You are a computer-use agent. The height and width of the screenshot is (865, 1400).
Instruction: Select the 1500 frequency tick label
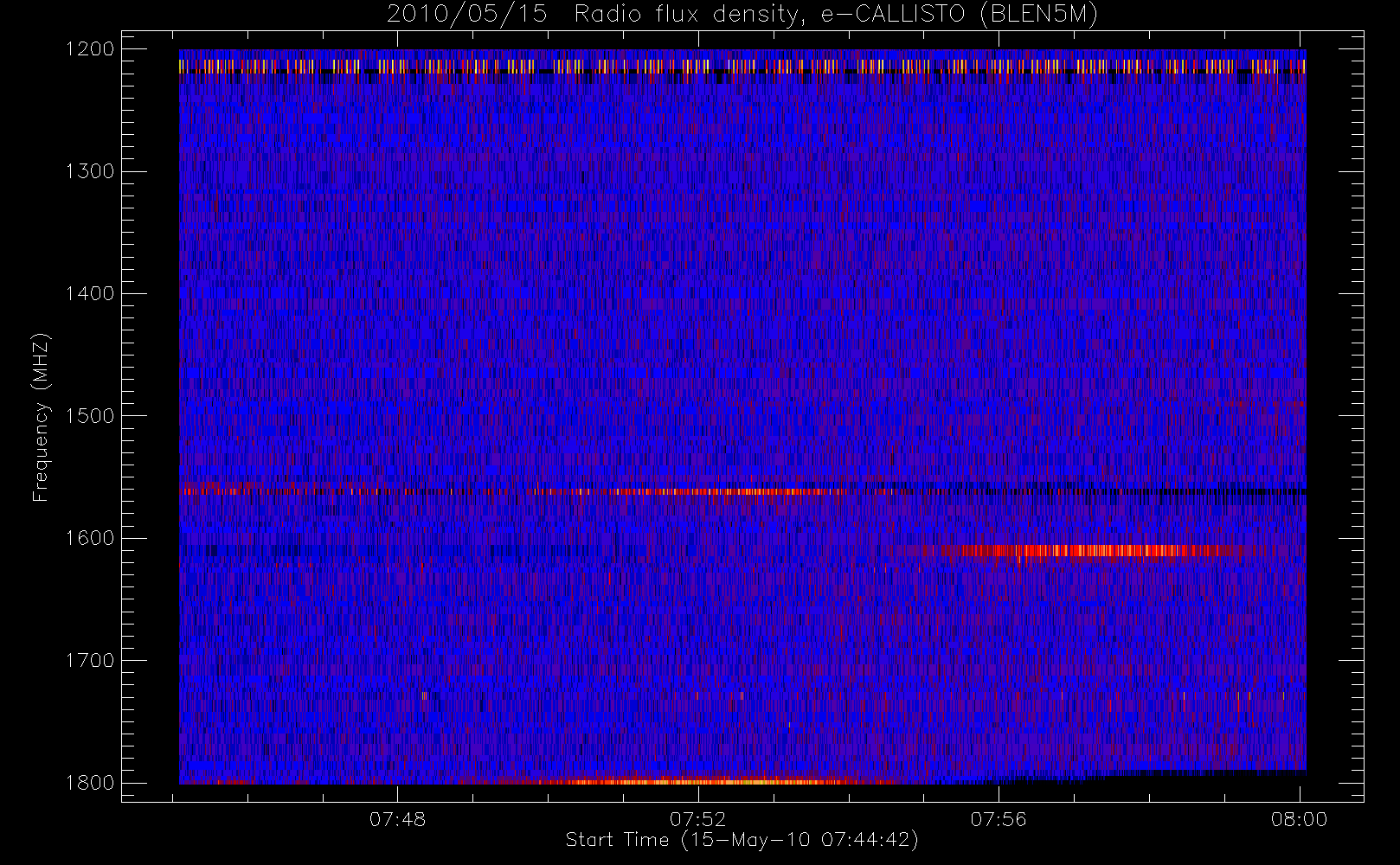pyautogui.click(x=90, y=415)
